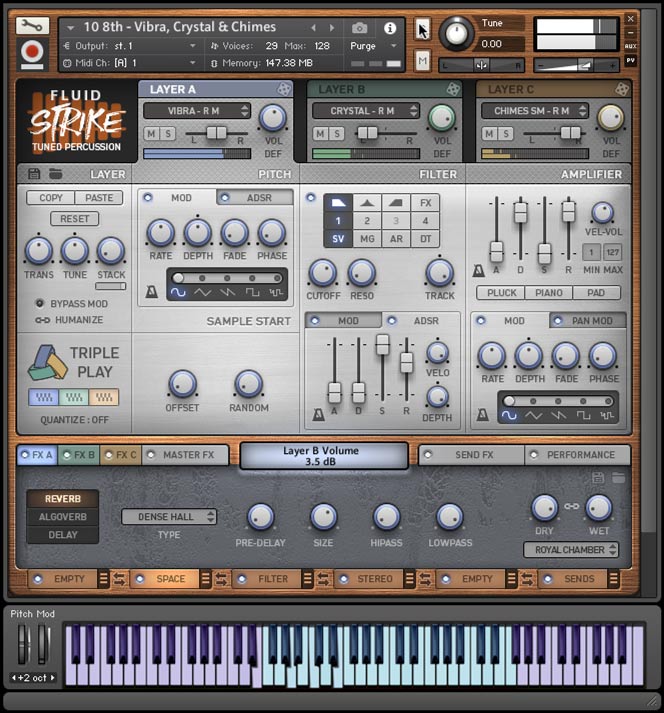This screenshot has width=664, height=713.
Task: Select the amplifier LFO random waveform
Action: point(607,416)
